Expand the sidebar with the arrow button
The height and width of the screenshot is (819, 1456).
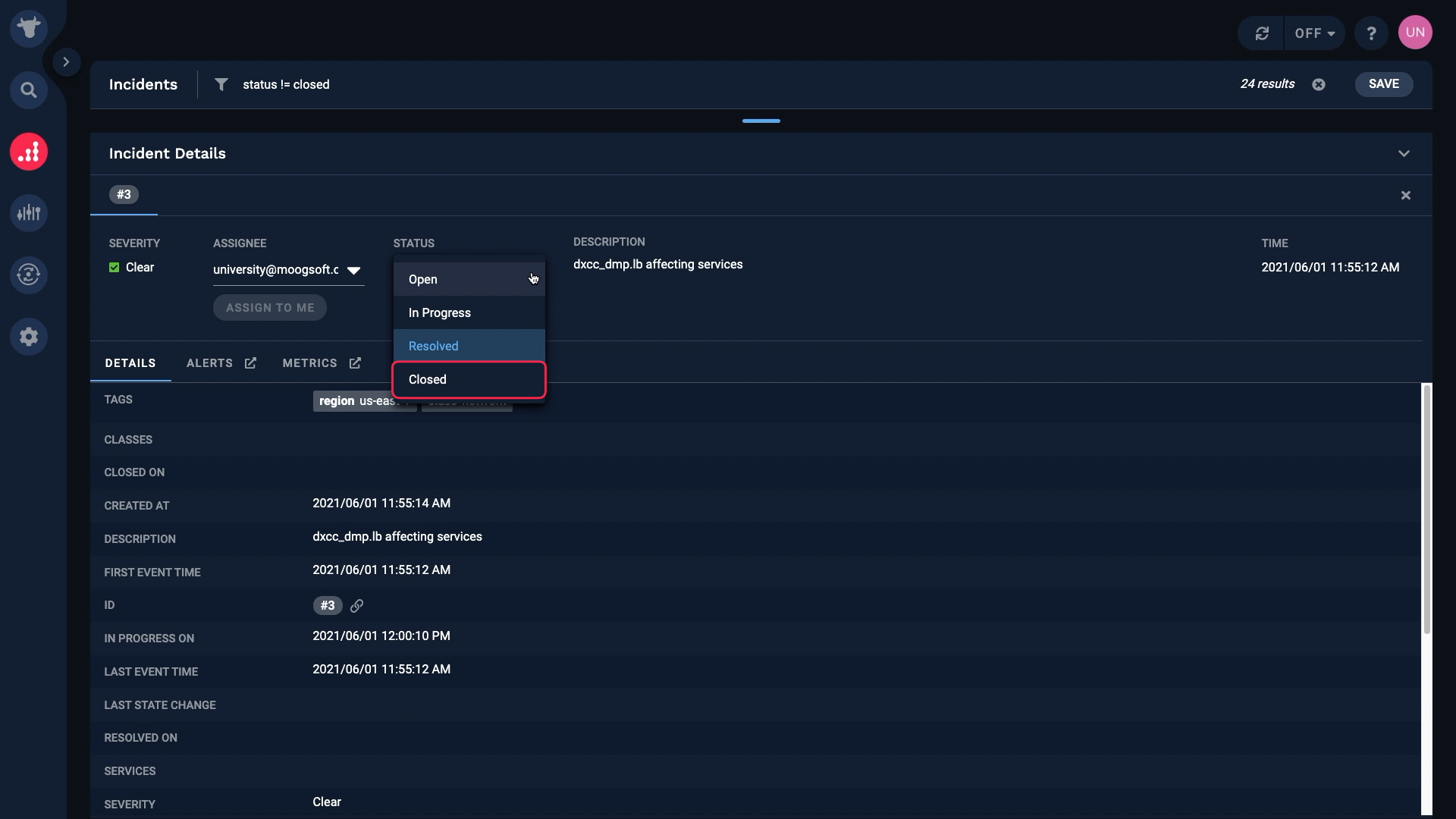click(66, 62)
